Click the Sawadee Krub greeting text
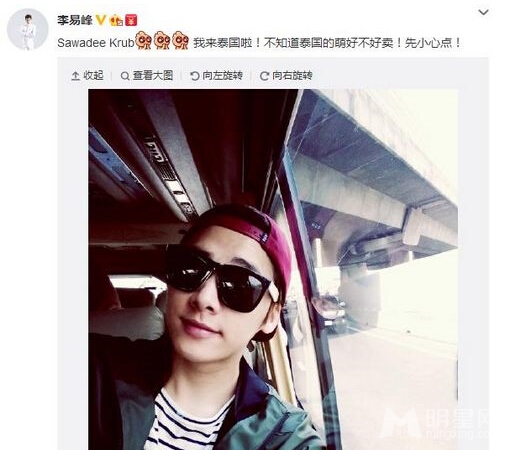Viewport: 505px width, 450px height. pos(96,43)
